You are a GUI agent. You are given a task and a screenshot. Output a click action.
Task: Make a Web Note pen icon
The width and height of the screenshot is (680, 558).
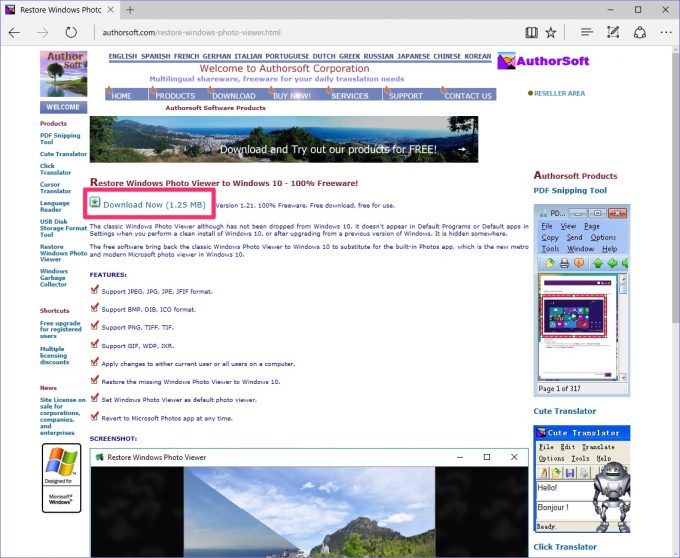(x=613, y=33)
